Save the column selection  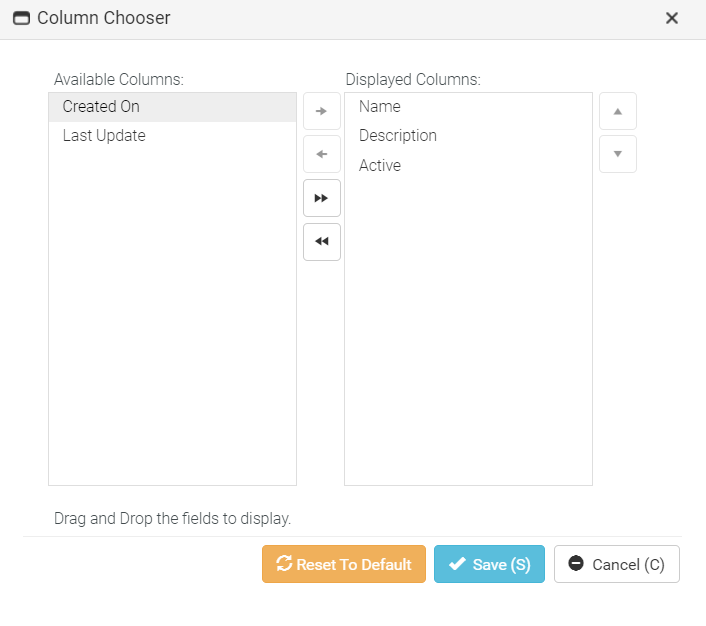pyautogui.click(x=489, y=564)
